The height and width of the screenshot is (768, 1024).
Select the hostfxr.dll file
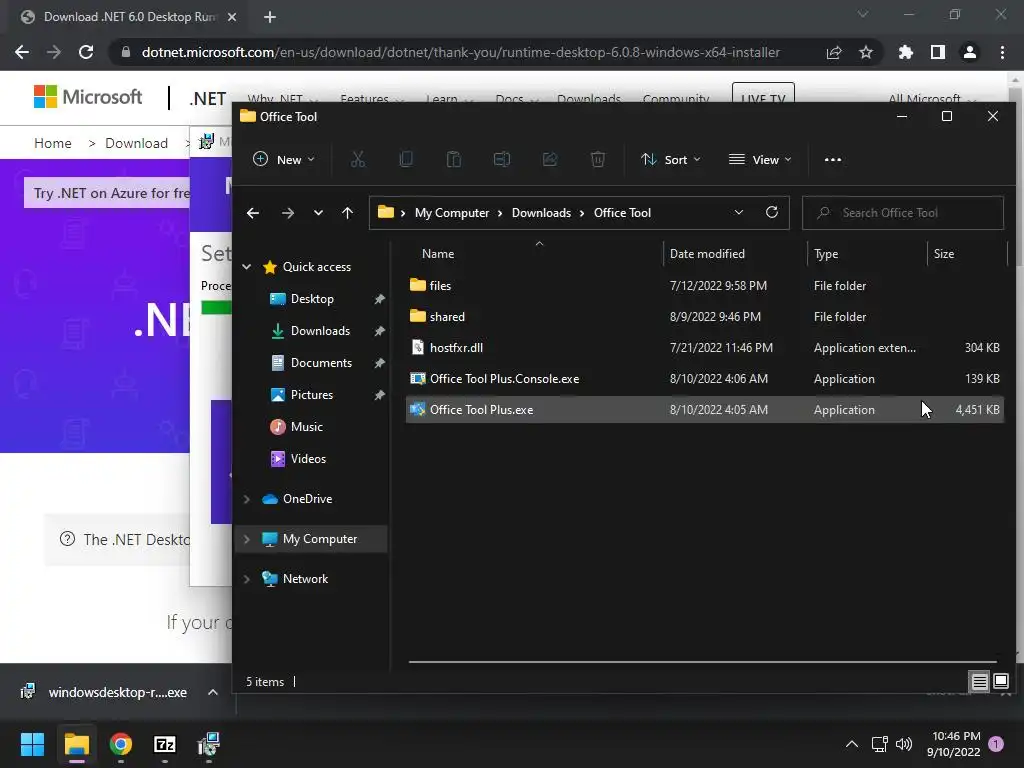705,347
